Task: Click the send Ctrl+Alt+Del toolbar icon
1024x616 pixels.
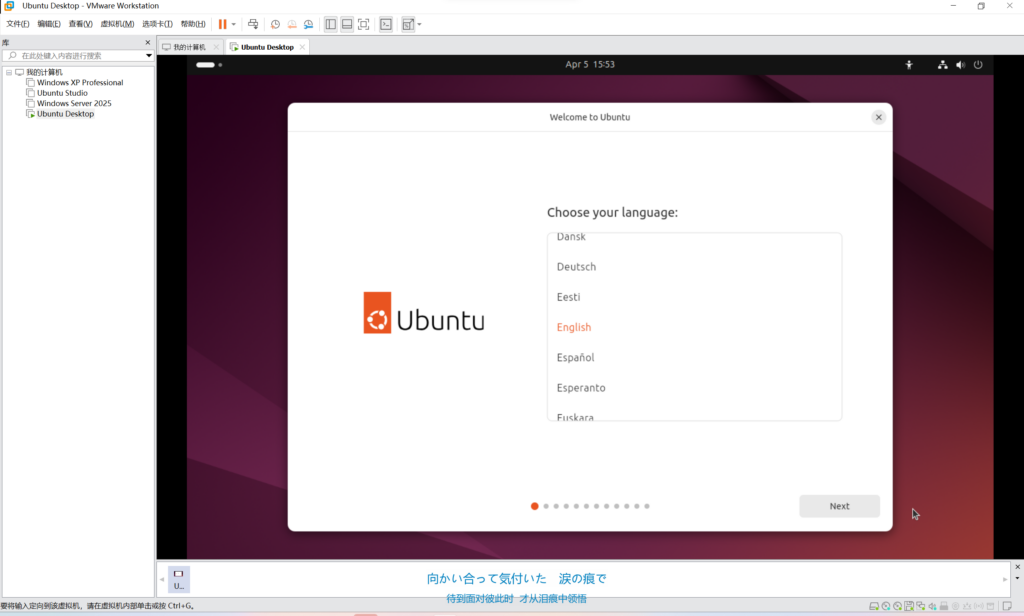Action: click(253, 24)
